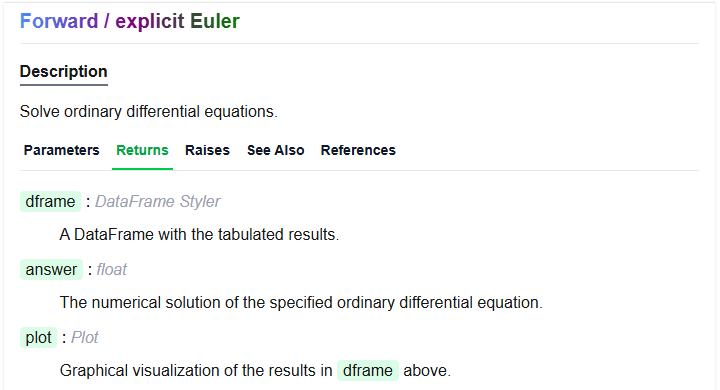The height and width of the screenshot is (390, 720).
Task: Show the References tab
Action: (358, 150)
